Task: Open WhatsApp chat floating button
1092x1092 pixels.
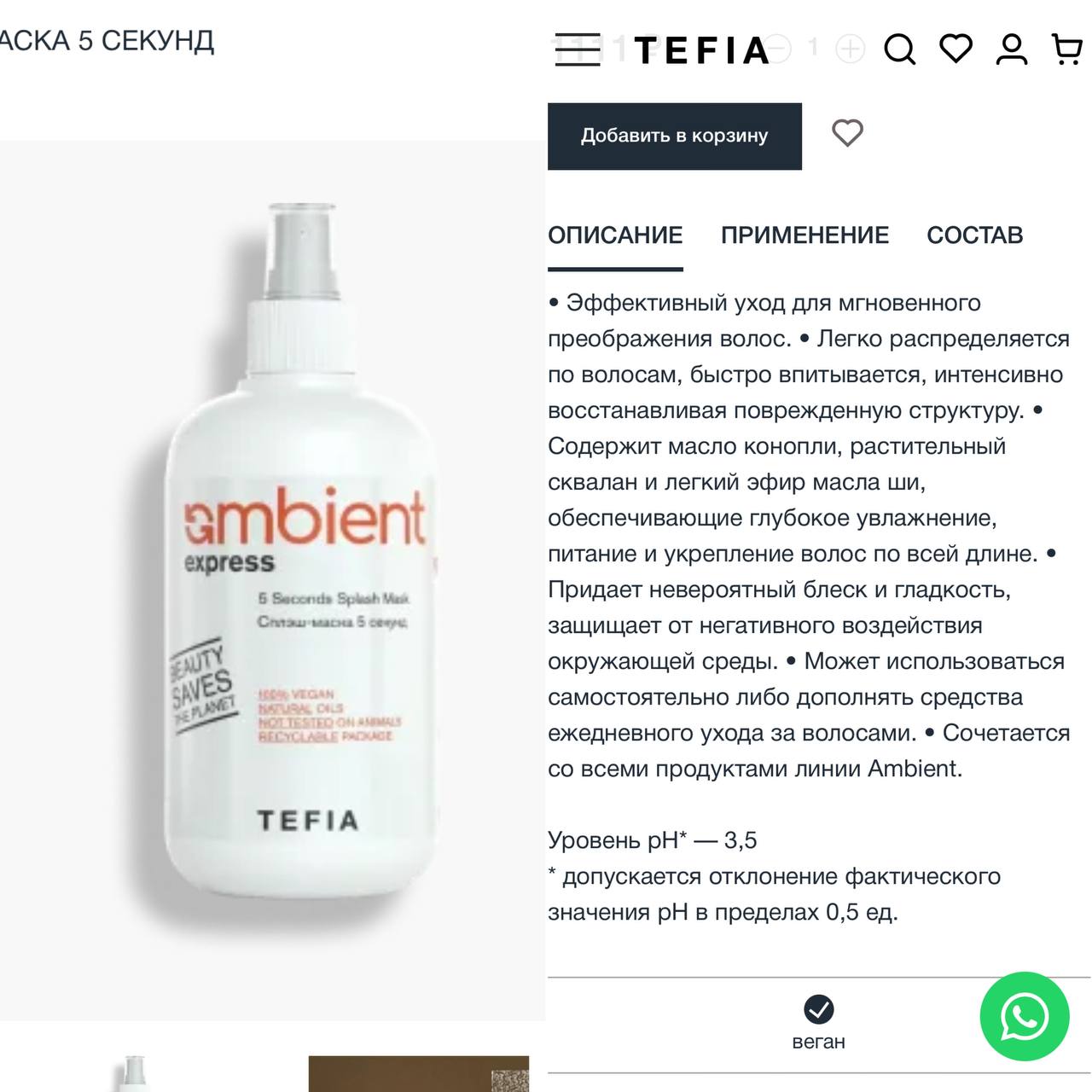Action: tap(1024, 1016)
